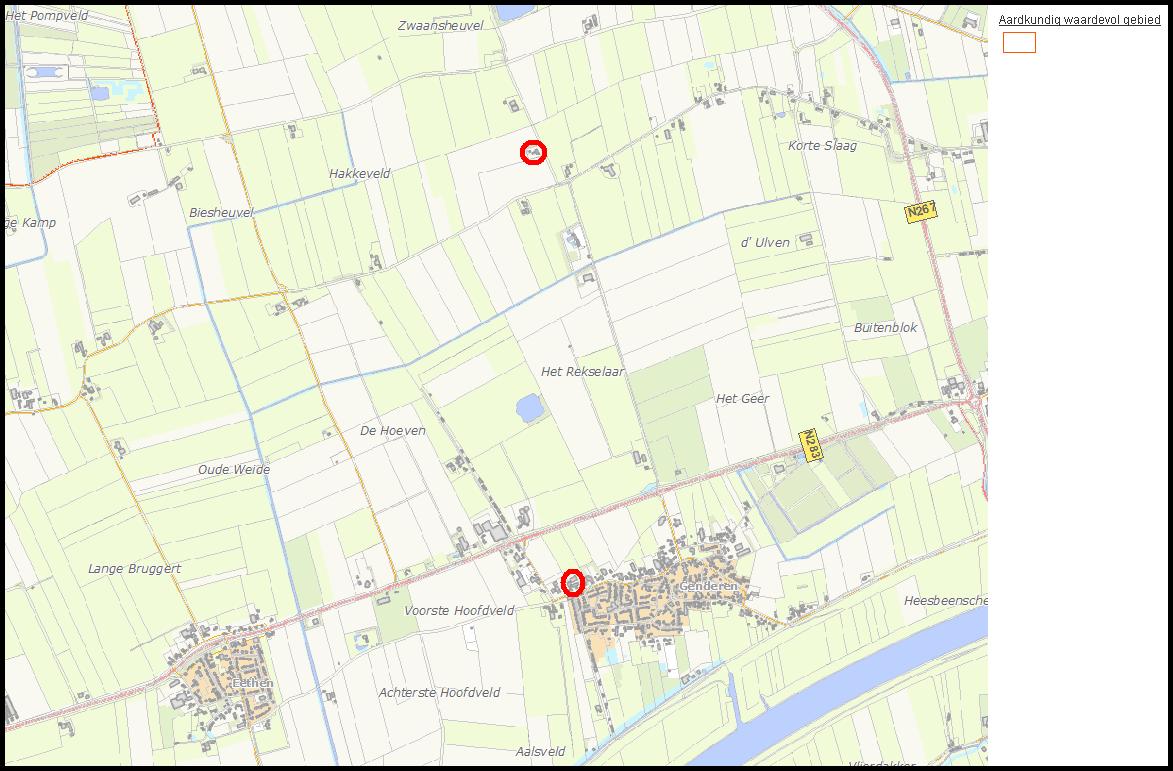Click the 'Lange Bruggert' map label

135,568
